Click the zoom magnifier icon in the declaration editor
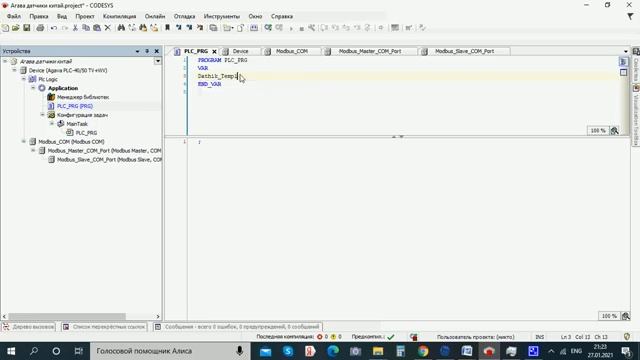 click(614, 131)
